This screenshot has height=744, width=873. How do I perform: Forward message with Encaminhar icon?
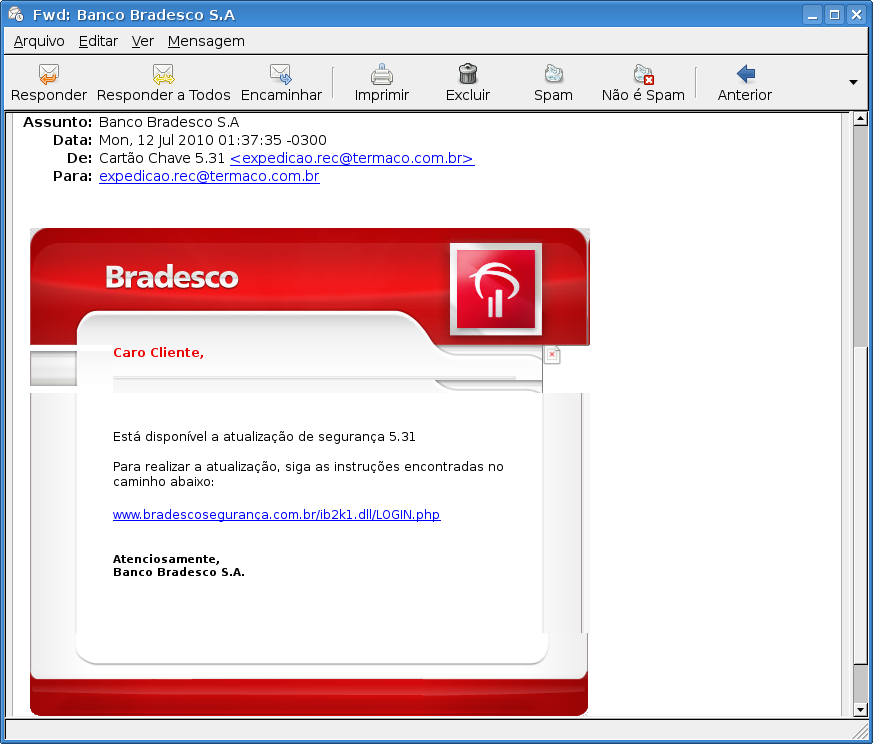tap(281, 74)
